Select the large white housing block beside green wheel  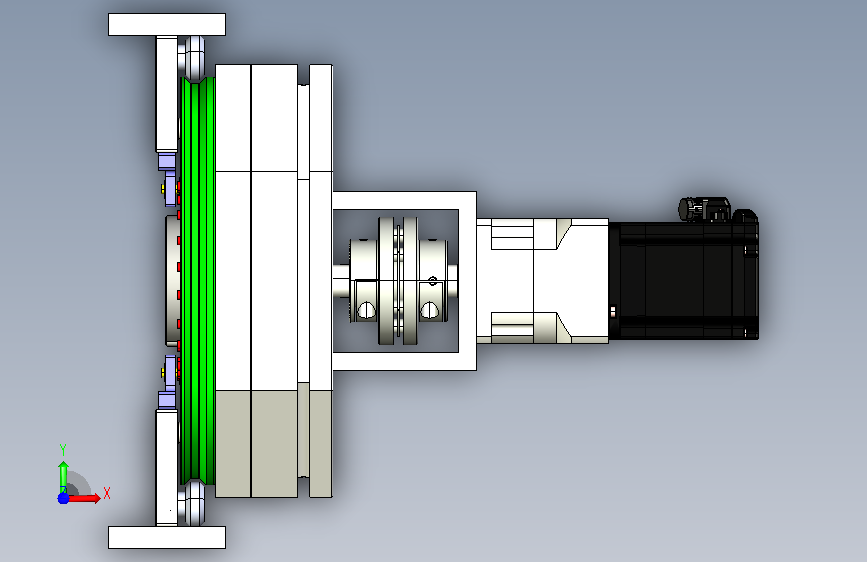coord(256,281)
